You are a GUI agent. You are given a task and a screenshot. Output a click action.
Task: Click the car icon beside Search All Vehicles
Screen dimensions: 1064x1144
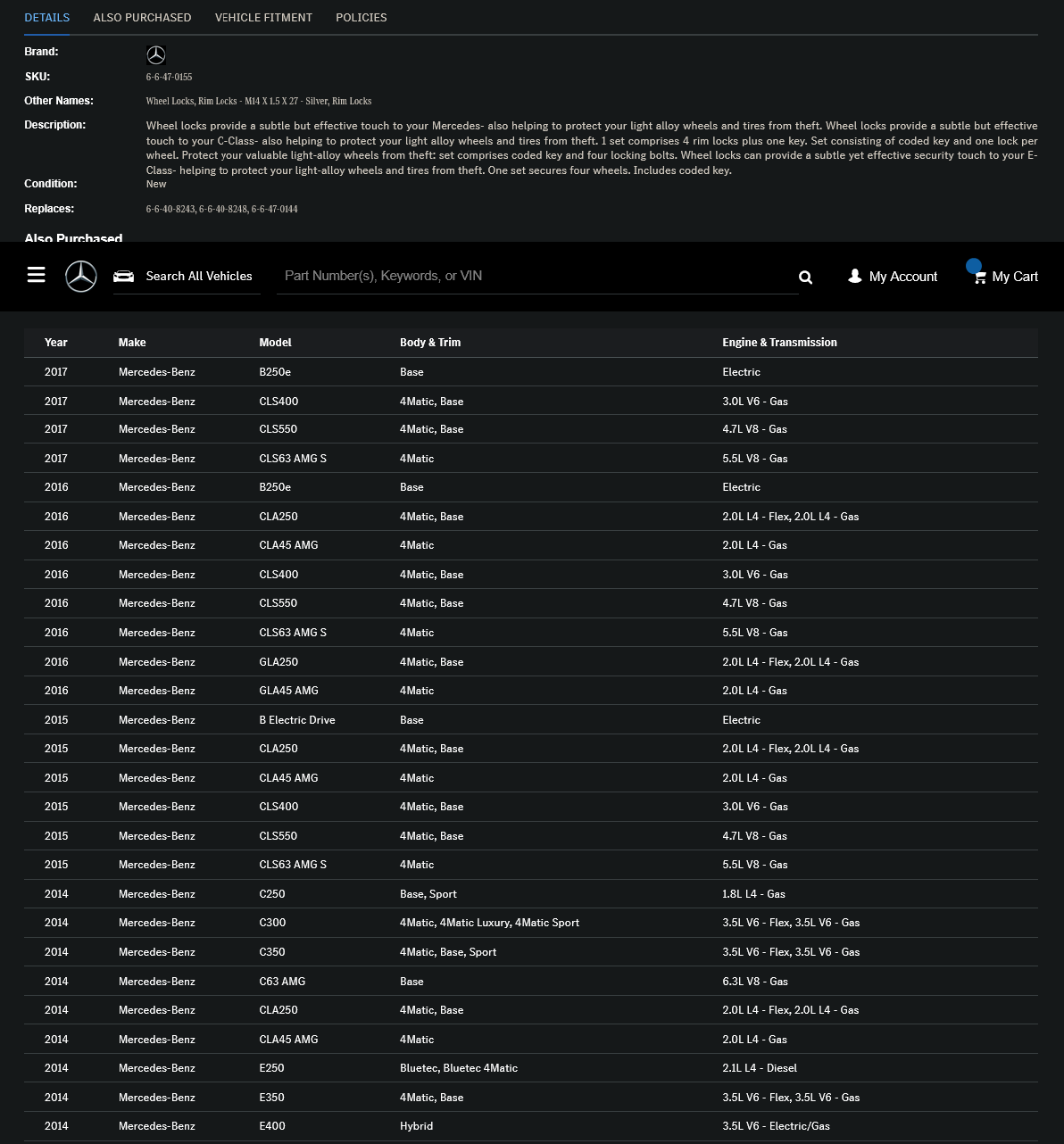click(x=123, y=277)
